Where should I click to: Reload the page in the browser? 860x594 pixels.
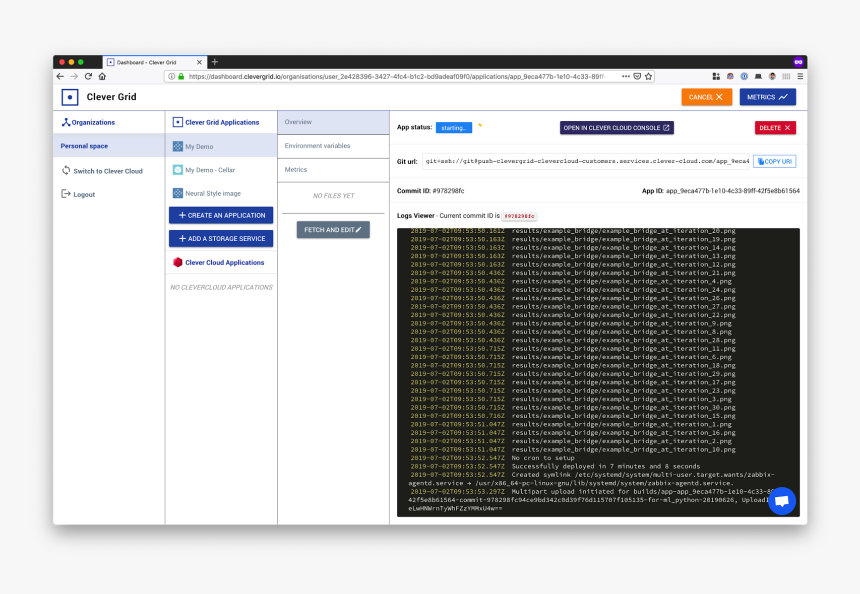88,76
